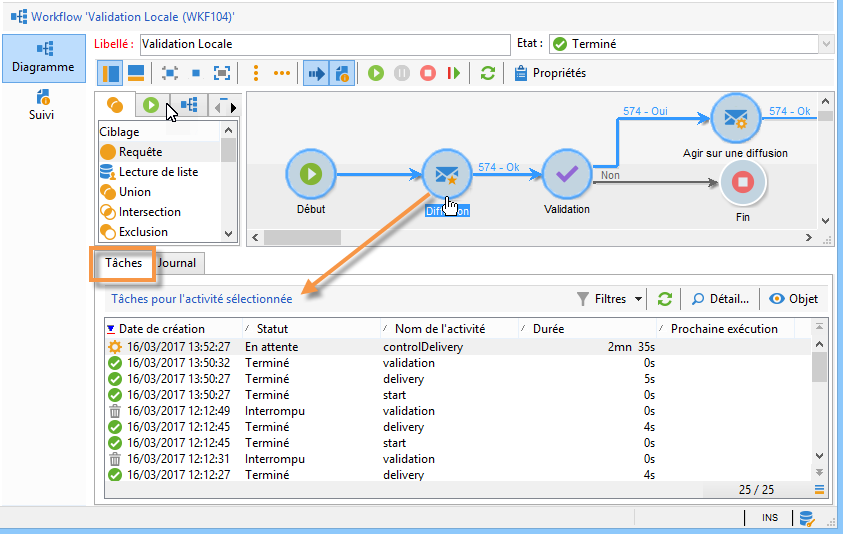852x546 pixels.
Task: Select the targeting activities palette tab
Action: click(x=115, y=105)
